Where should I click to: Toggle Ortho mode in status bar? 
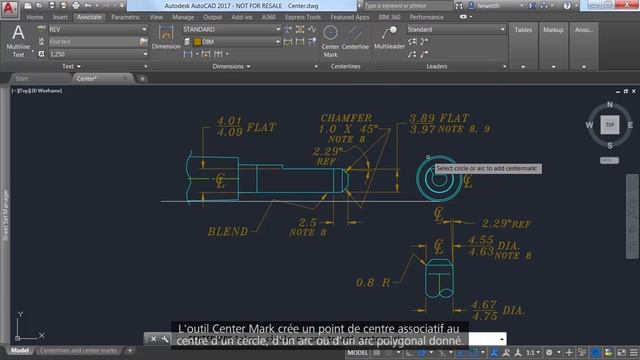pos(409,353)
